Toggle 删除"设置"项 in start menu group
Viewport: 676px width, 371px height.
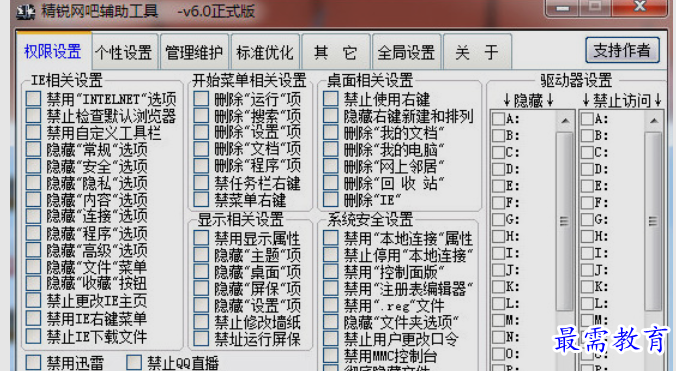[201, 132]
